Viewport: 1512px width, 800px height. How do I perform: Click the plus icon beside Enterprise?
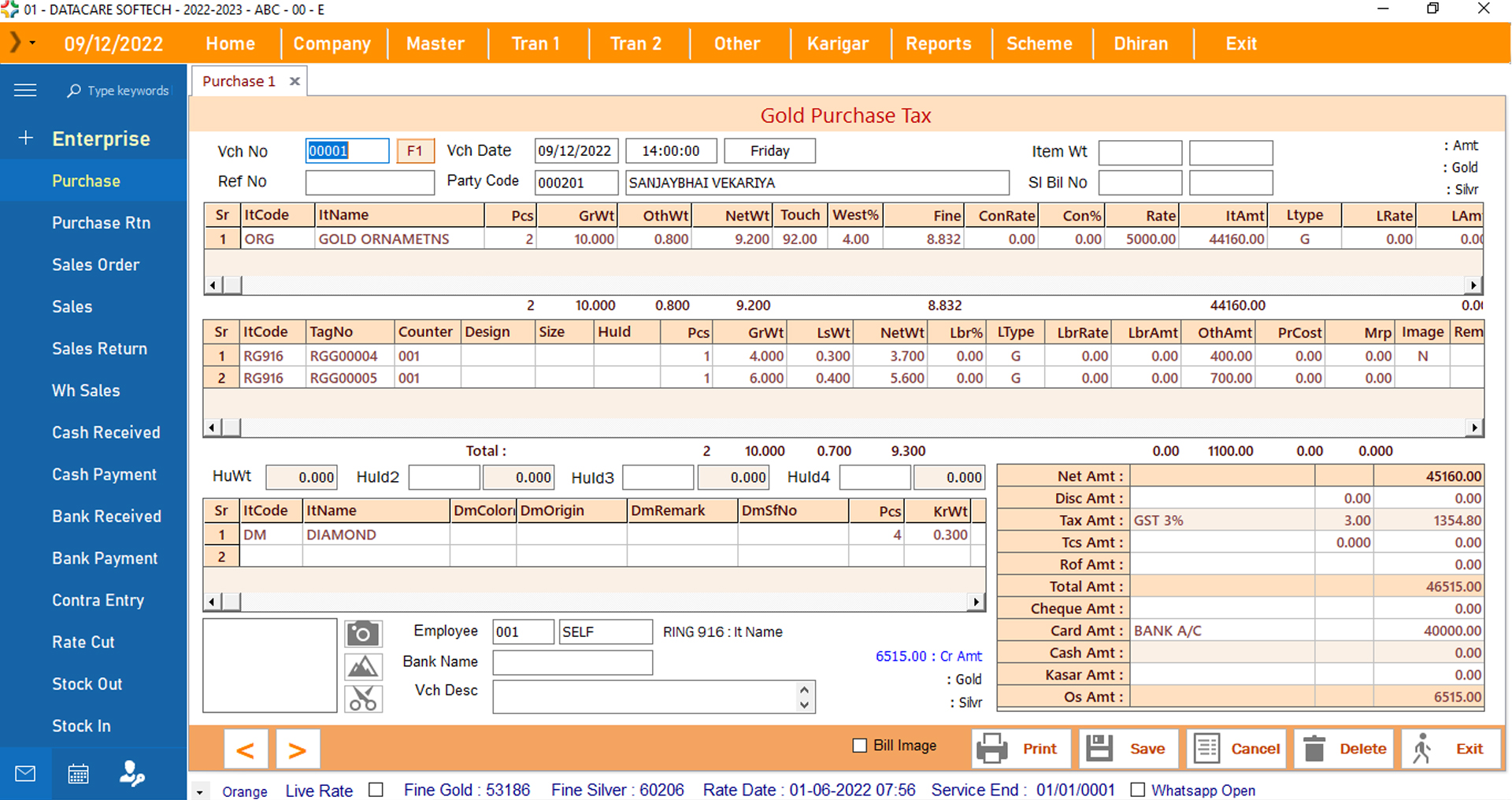coord(26,139)
